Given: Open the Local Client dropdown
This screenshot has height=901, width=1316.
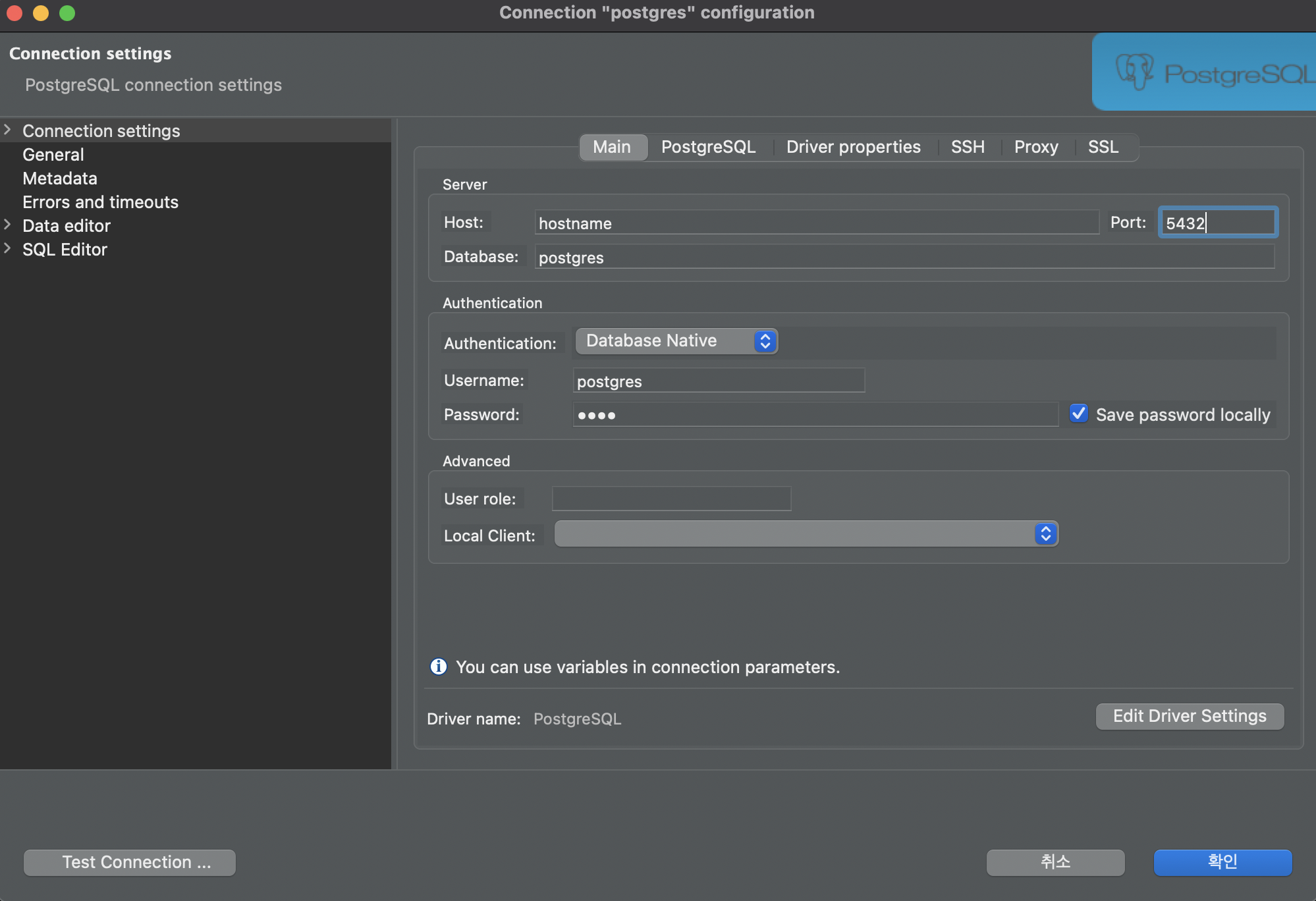Looking at the screenshot, I should point(806,533).
